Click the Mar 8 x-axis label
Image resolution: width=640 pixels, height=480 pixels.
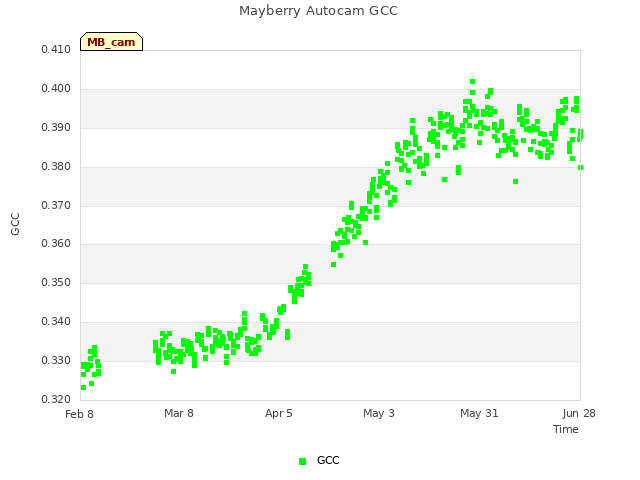tap(179, 413)
